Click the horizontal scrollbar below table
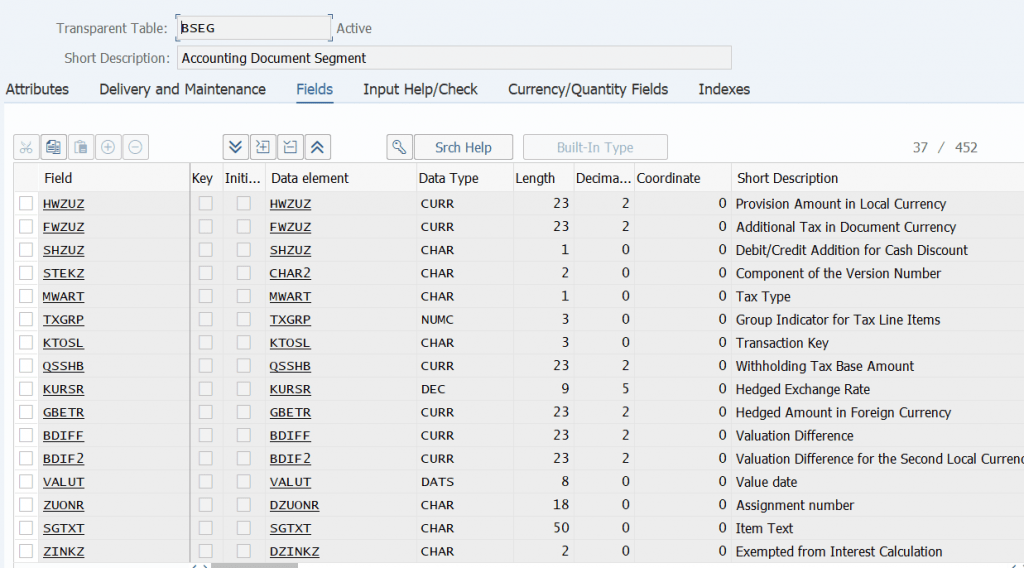The height and width of the screenshot is (568, 1024). [253, 565]
